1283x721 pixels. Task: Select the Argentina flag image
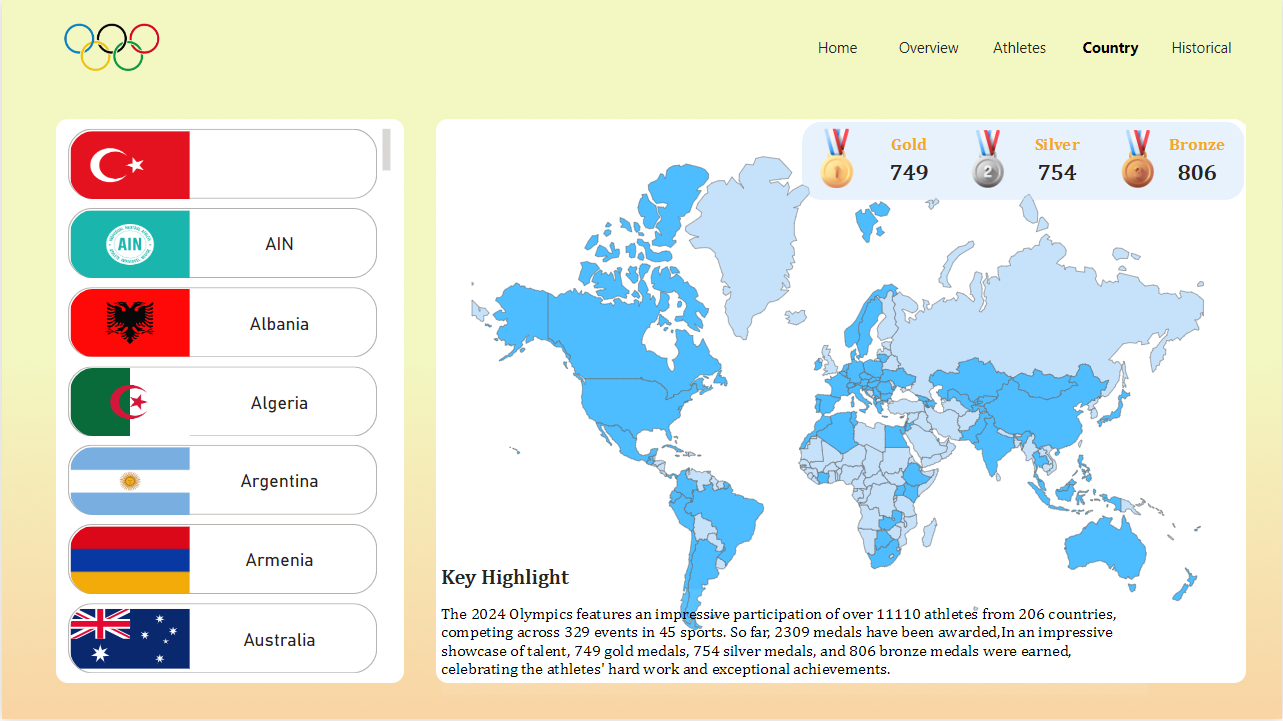coord(130,481)
